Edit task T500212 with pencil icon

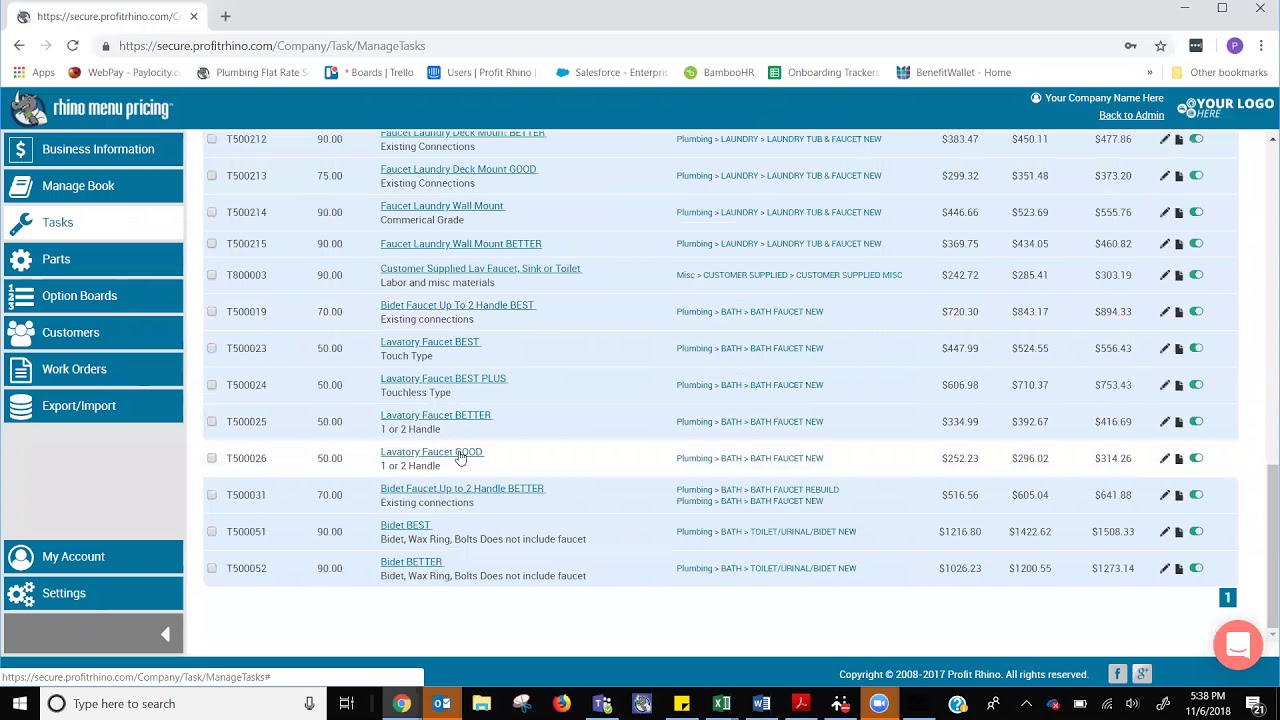1164,139
